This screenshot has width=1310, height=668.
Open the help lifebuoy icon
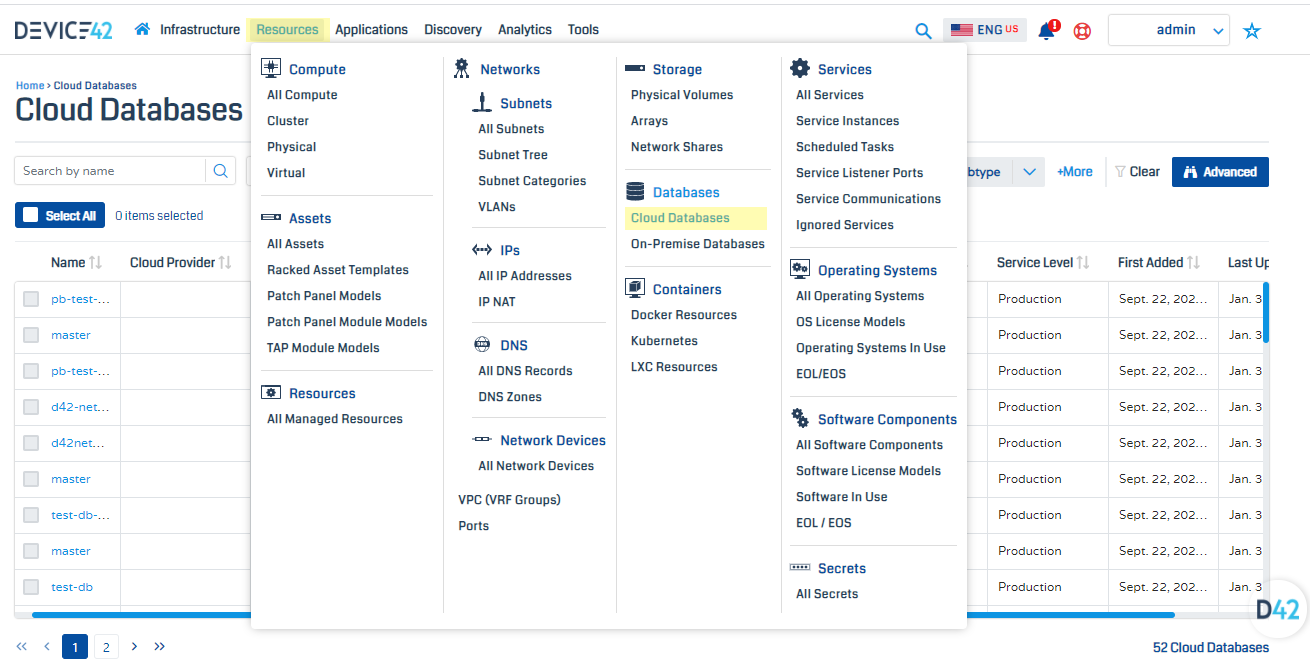click(x=1082, y=31)
